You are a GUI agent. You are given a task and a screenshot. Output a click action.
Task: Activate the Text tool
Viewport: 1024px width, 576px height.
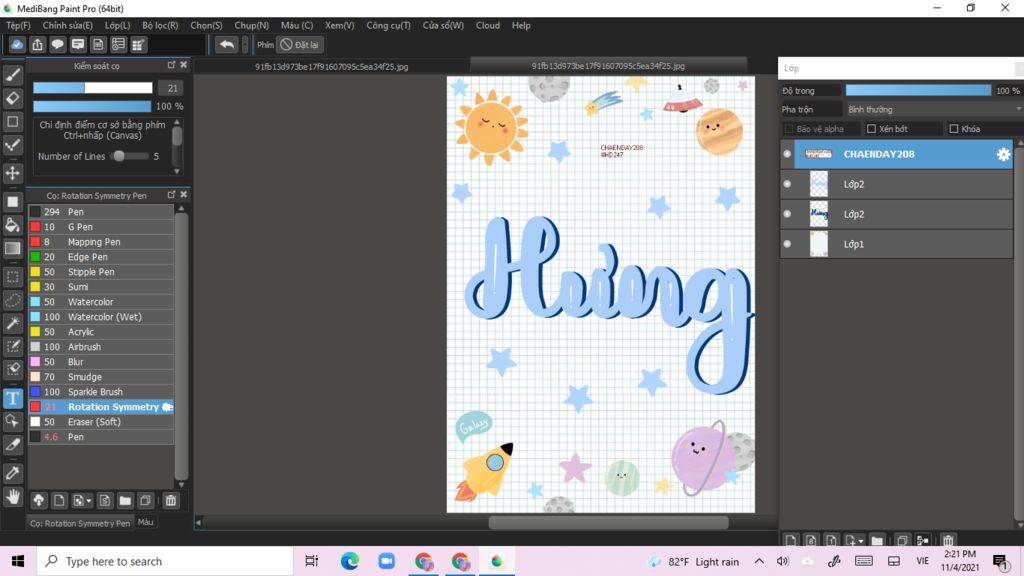click(x=12, y=398)
